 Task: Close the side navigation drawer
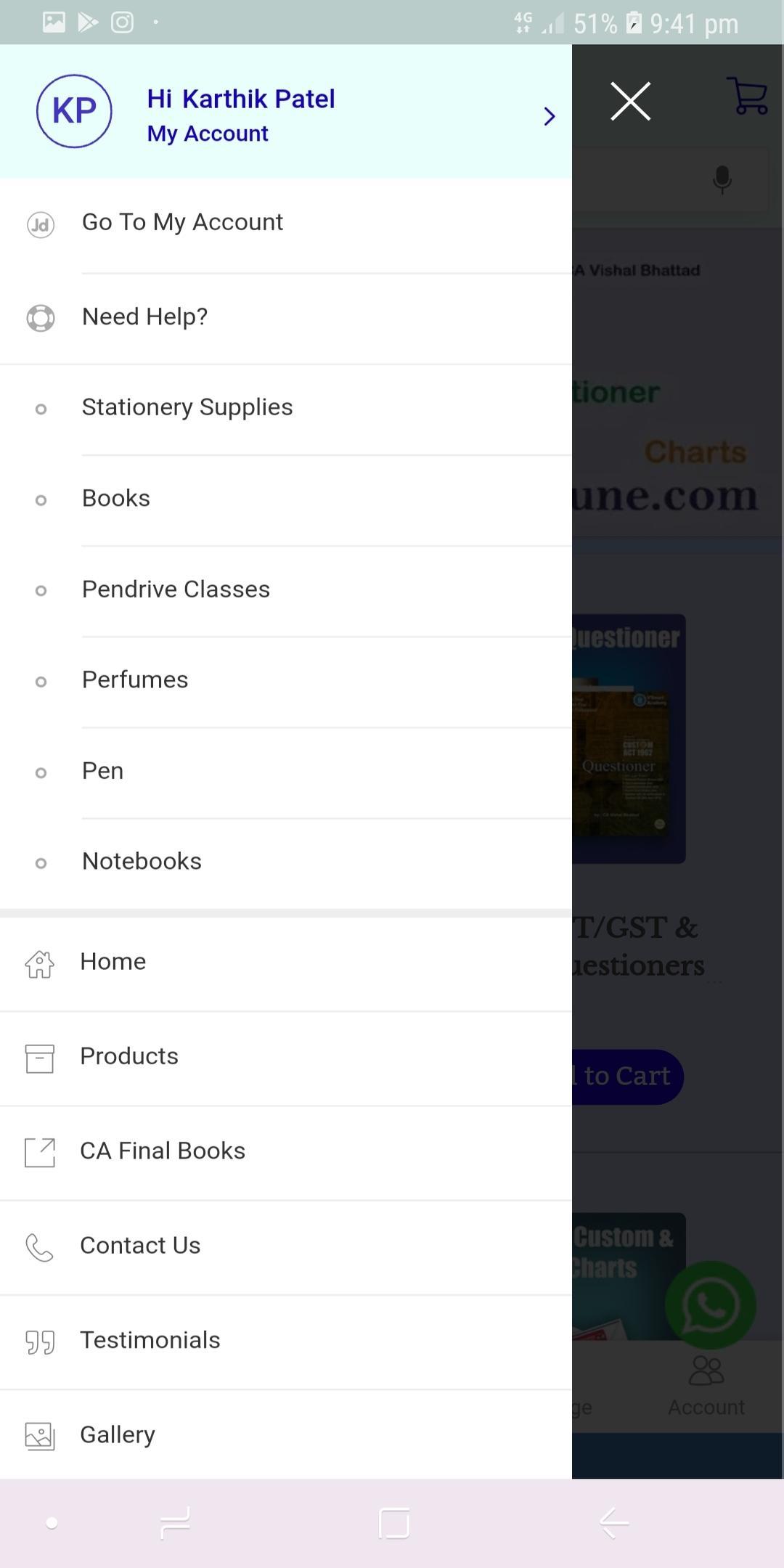pos(630,101)
